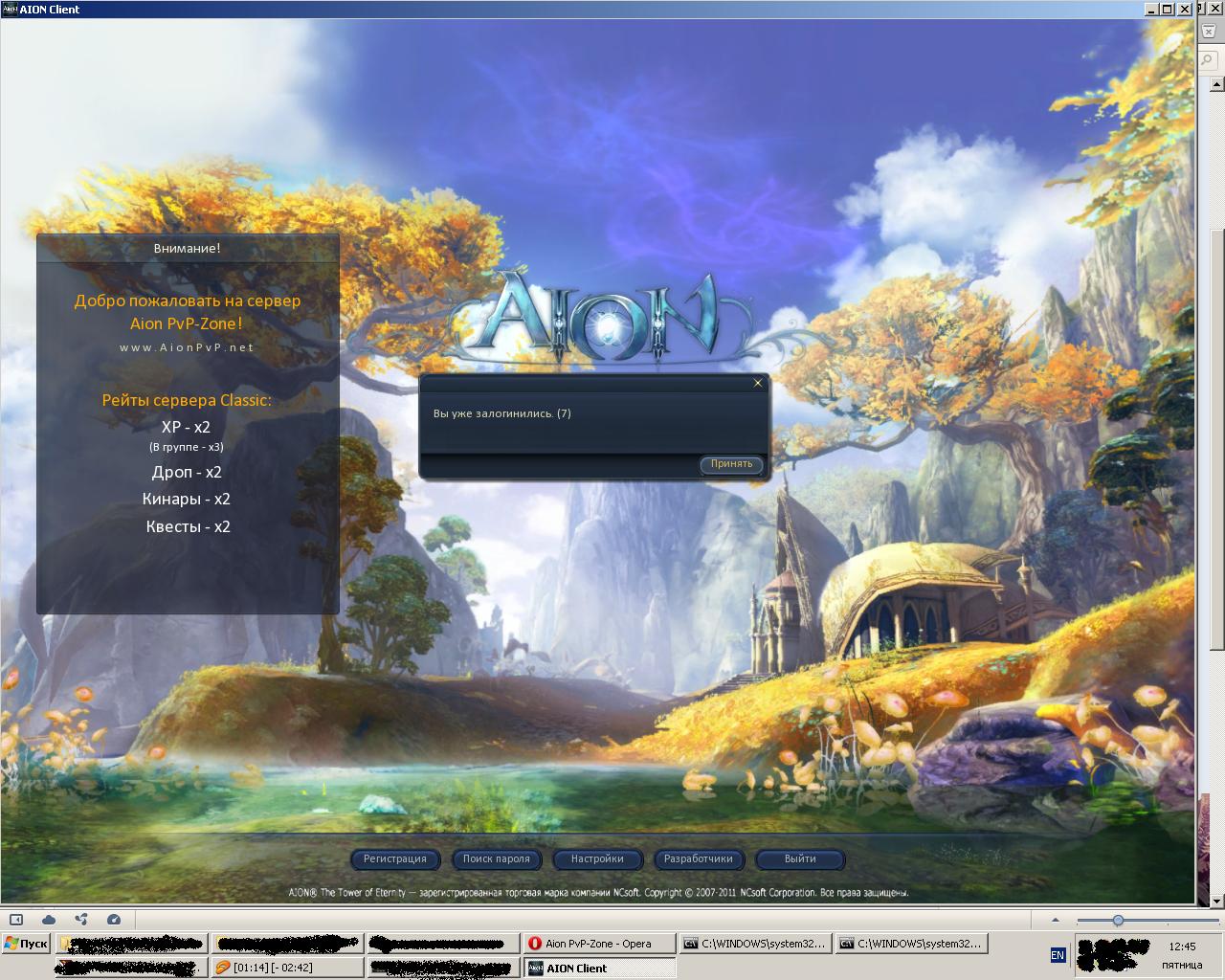Image resolution: width=1225 pixels, height=980 pixels.
Task: Switch to Aion PvP-Zone - Opera taskbar item
Action: point(598,944)
